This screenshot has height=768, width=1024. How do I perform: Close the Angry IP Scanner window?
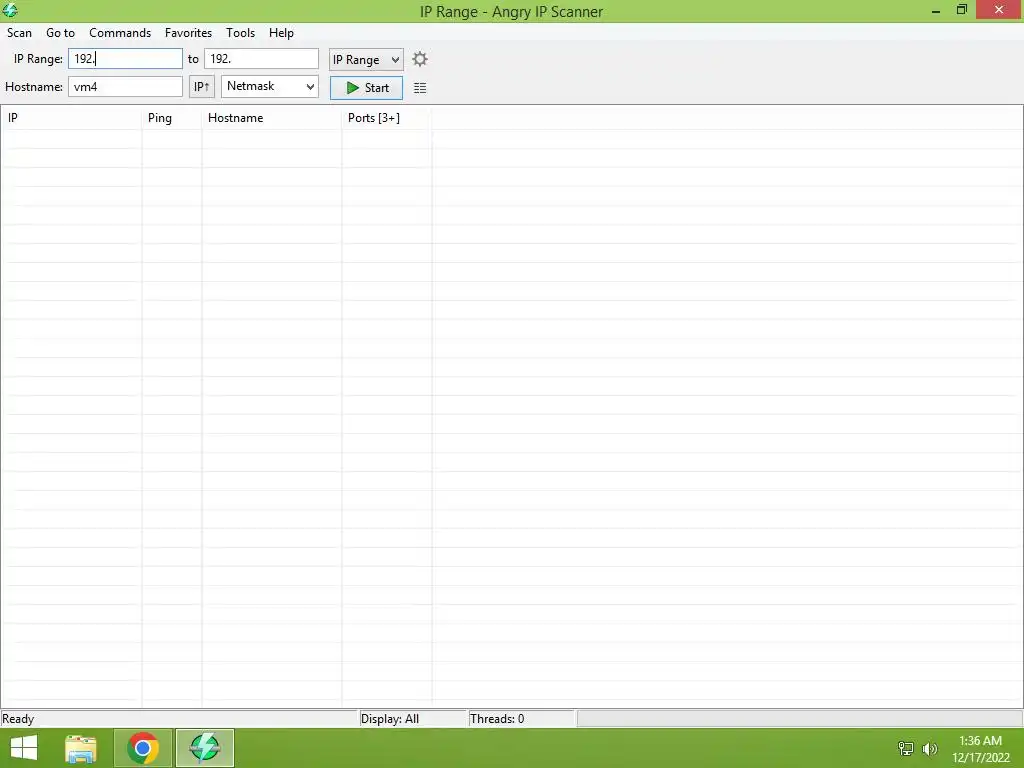tap(999, 10)
